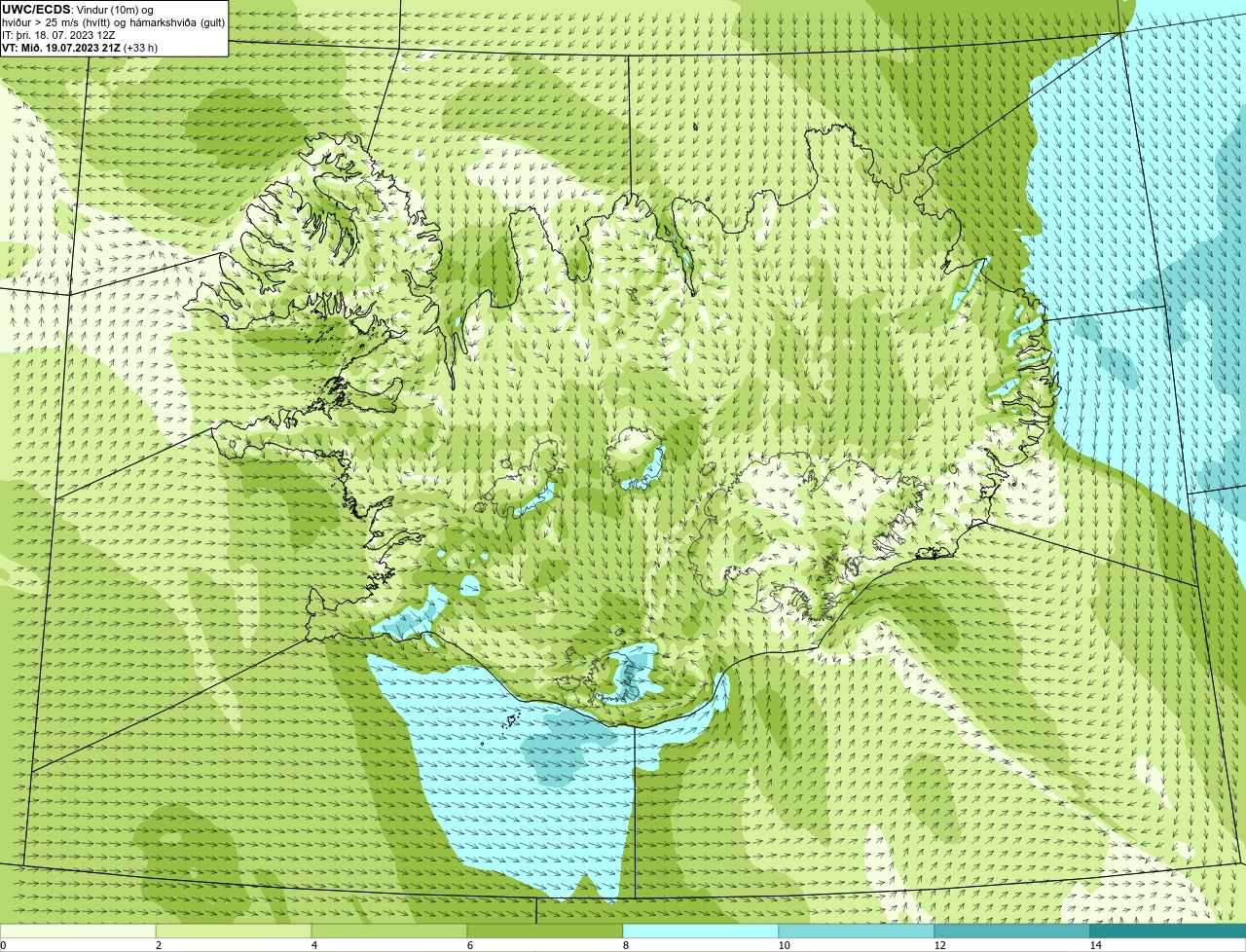This screenshot has height=952, width=1246.
Task: Click the 'UWC/ECDS: Vindur (10m) og' title line
Action: click(x=78, y=9)
